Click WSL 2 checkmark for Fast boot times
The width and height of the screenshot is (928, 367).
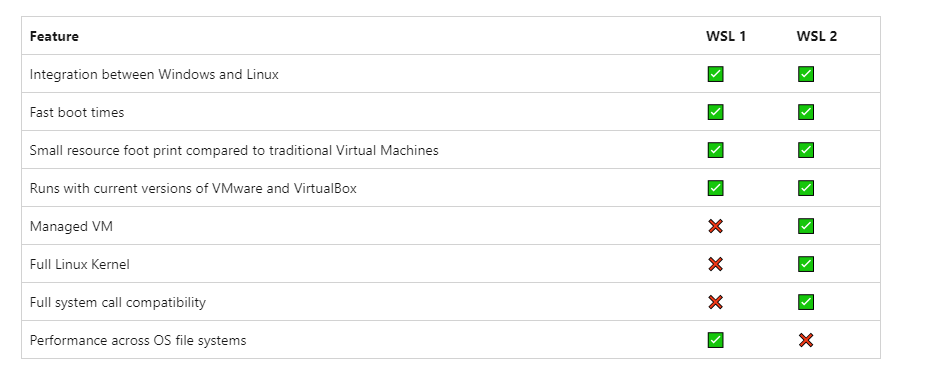805,112
